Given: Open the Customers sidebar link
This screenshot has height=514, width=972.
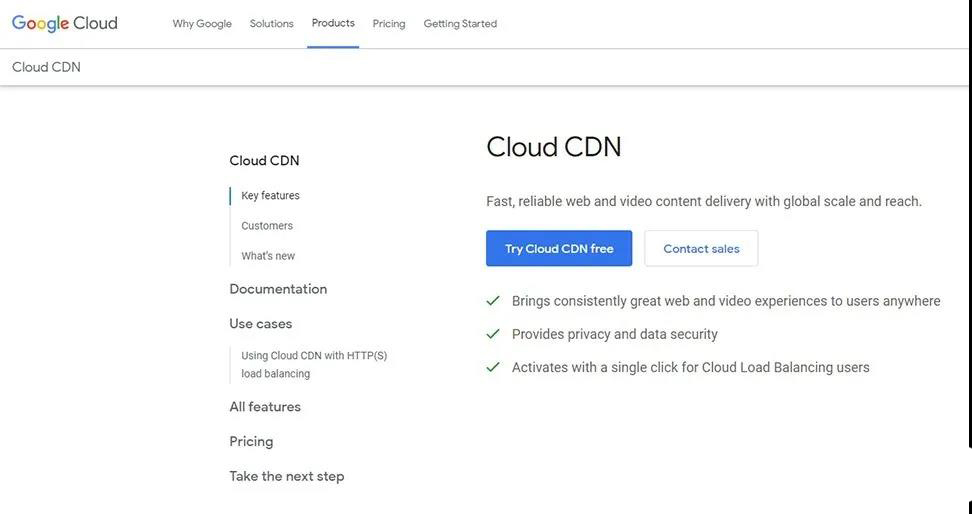Looking at the screenshot, I should pyautogui.click(x=267, y=226).
